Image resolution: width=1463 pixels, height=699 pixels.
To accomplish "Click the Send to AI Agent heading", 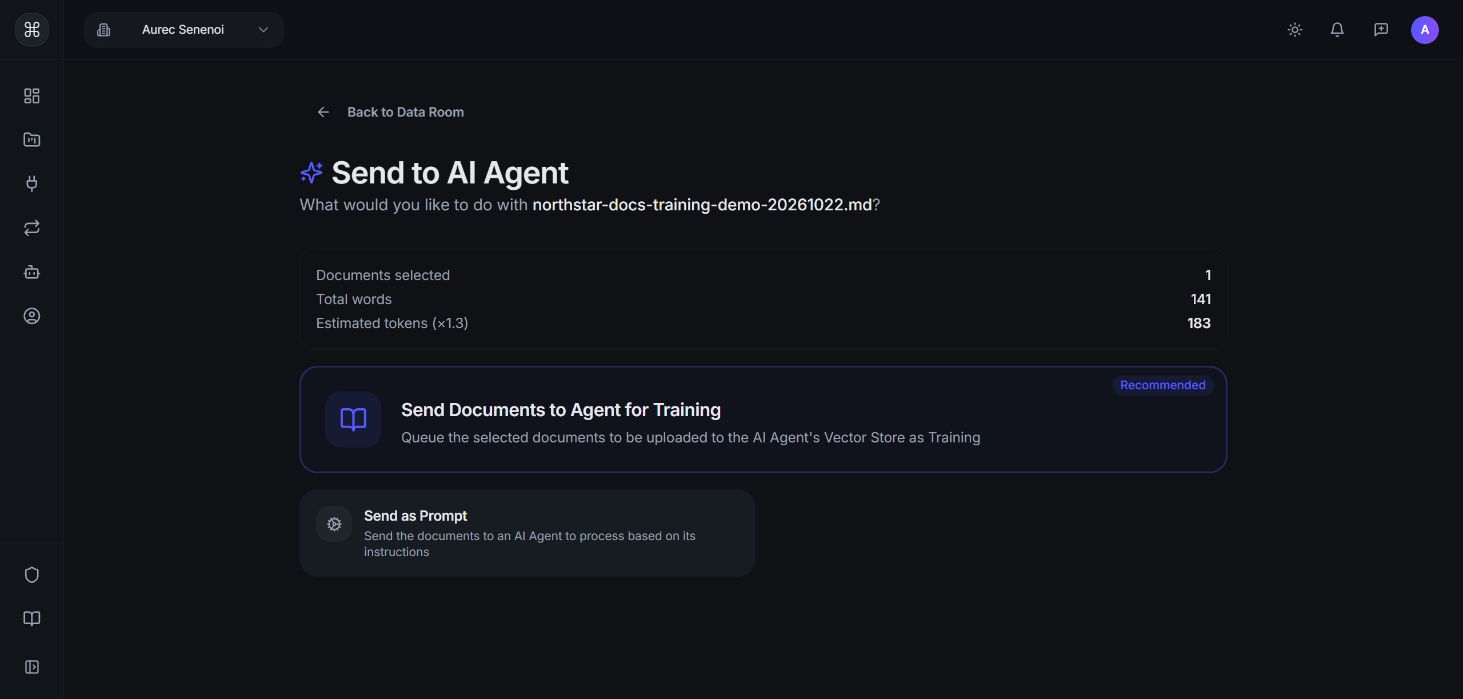I will click(450, 173).
